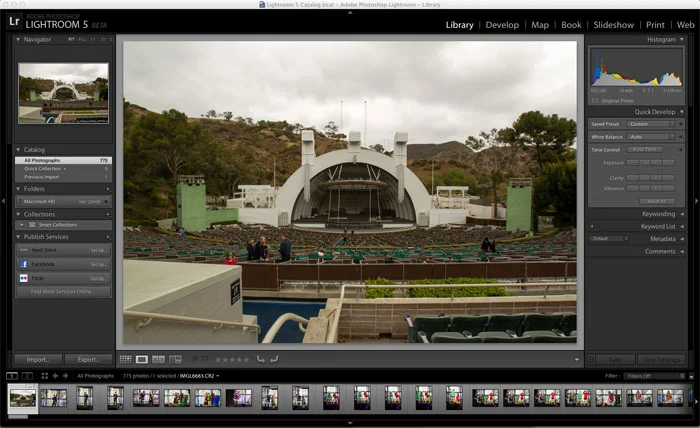
Task: Add new collection with plus icon
Action: (108, 215)
